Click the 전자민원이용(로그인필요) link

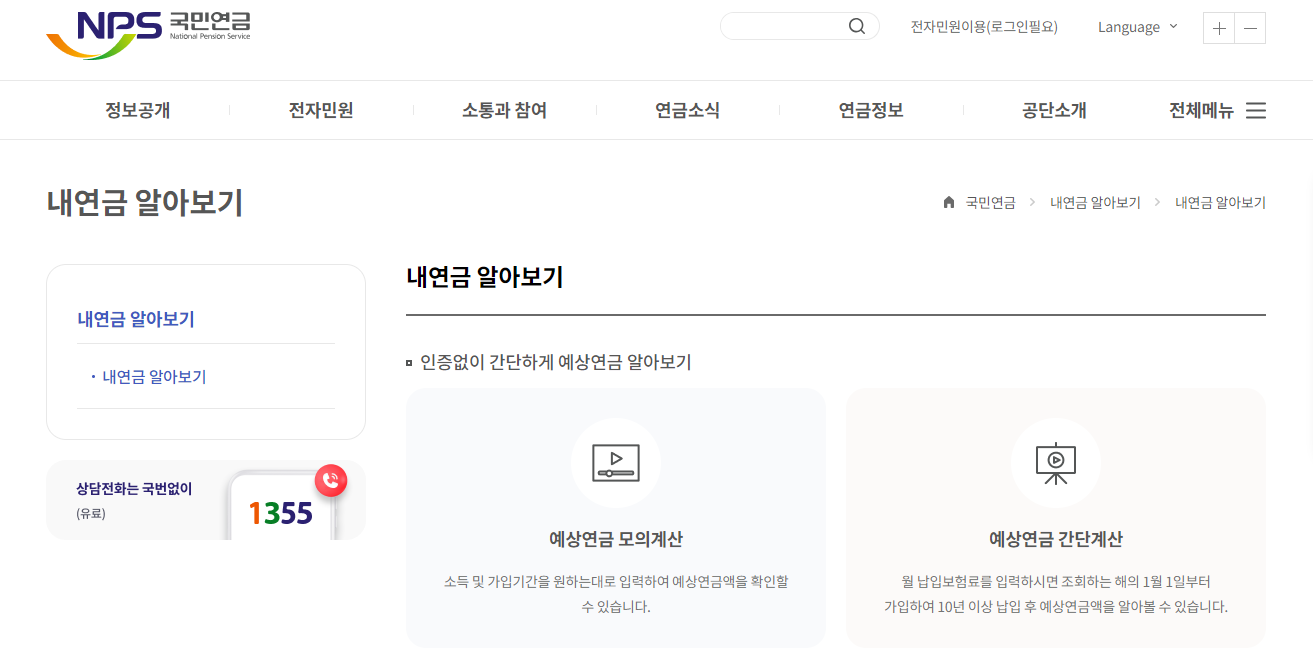tap(984, 27)
